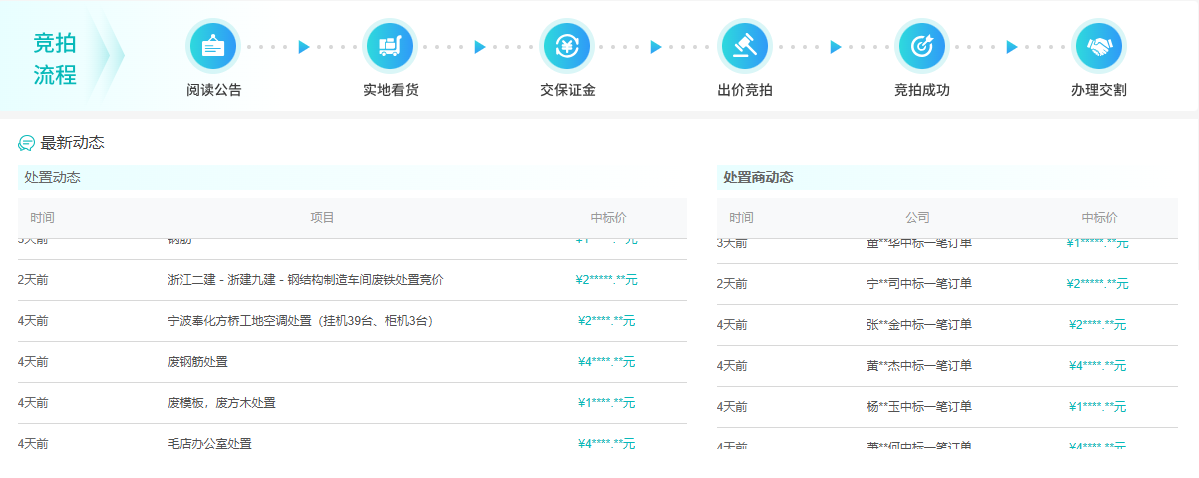Image resolution: width=1199 pixels, height=478 pixels.
Task: Click the 最新动态 chat bubble icon
Action: pyautogui.click(x=27, y=143)
